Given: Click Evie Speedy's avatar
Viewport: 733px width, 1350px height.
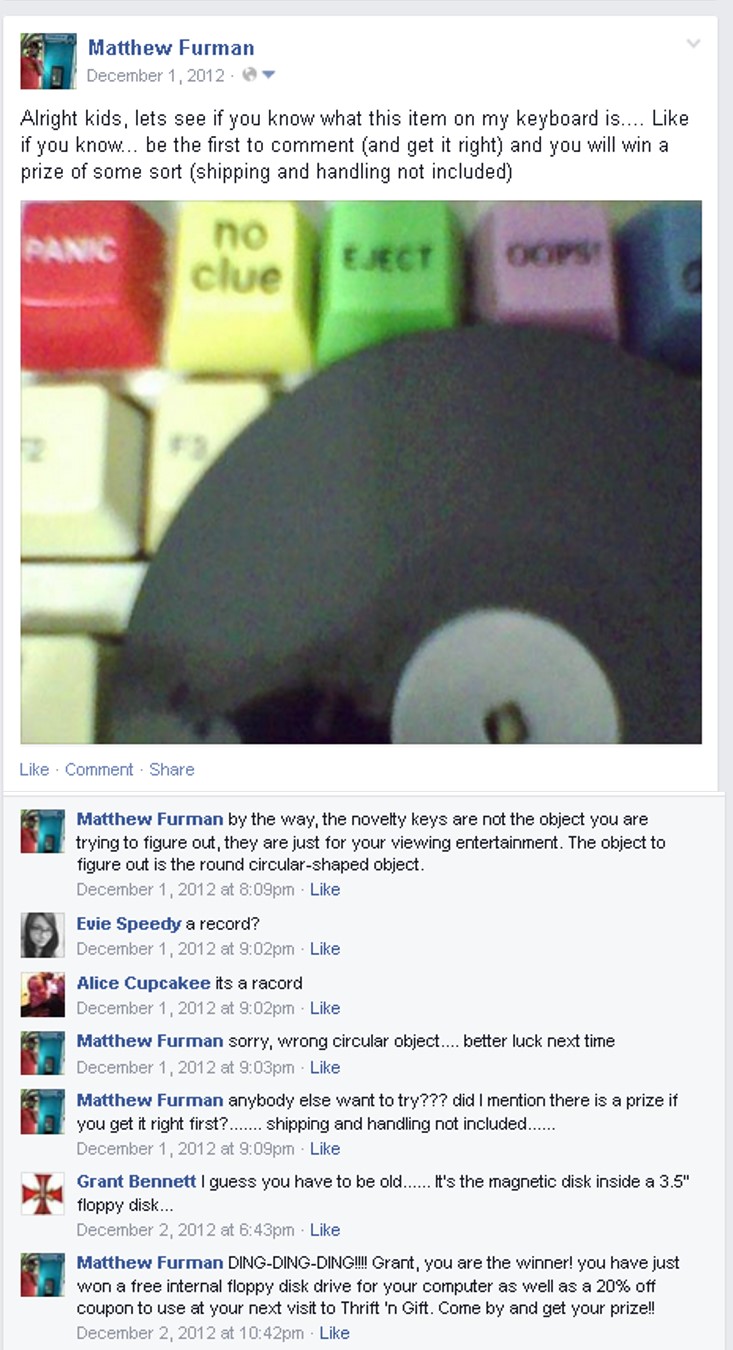Looking at the screenshot, I should tap(43, 935).
